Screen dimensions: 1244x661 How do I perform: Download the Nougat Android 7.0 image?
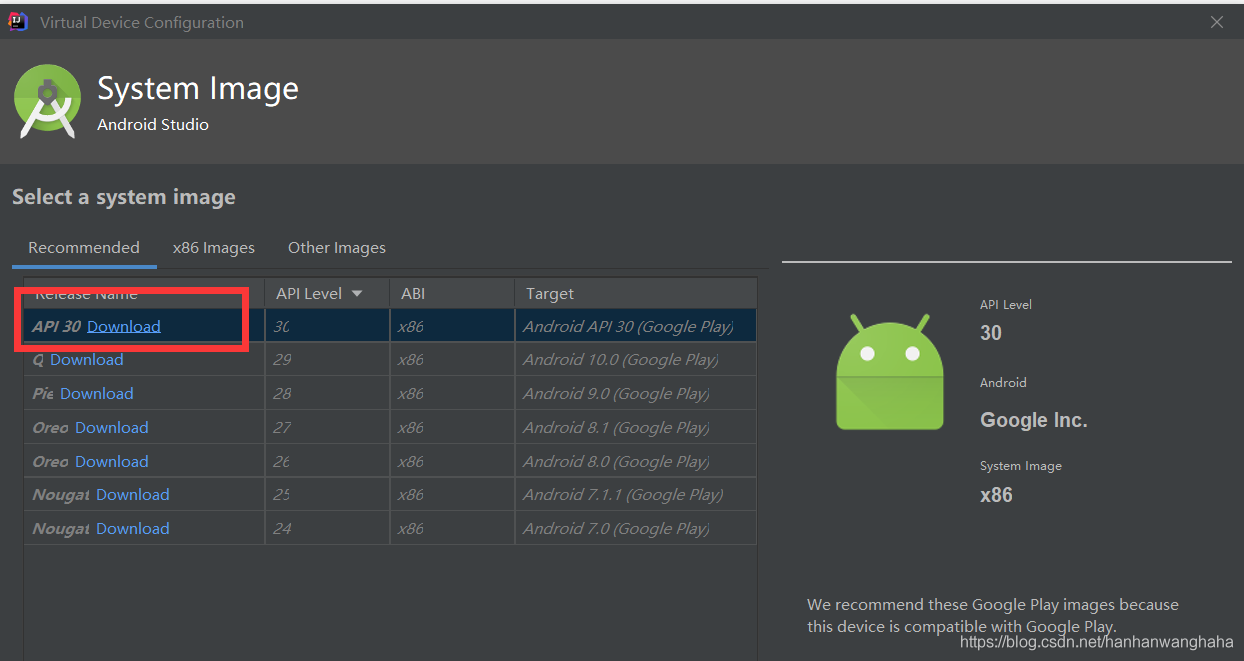(132, 528)
